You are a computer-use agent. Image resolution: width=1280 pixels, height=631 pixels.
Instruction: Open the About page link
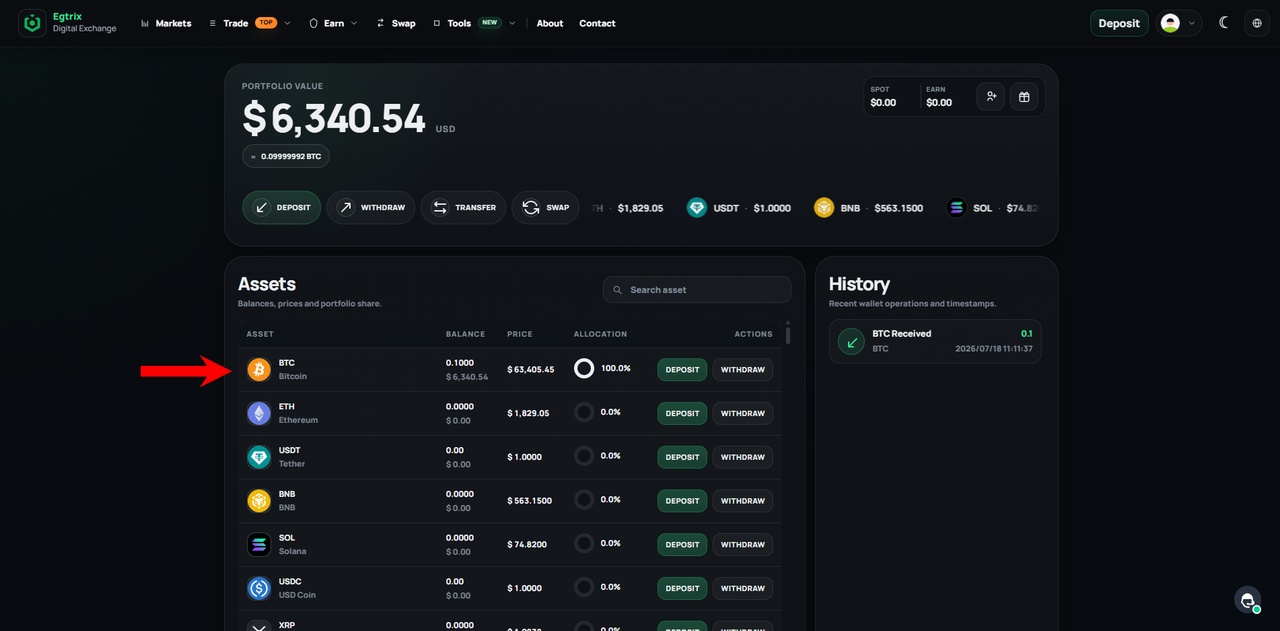tap(550, 23)
